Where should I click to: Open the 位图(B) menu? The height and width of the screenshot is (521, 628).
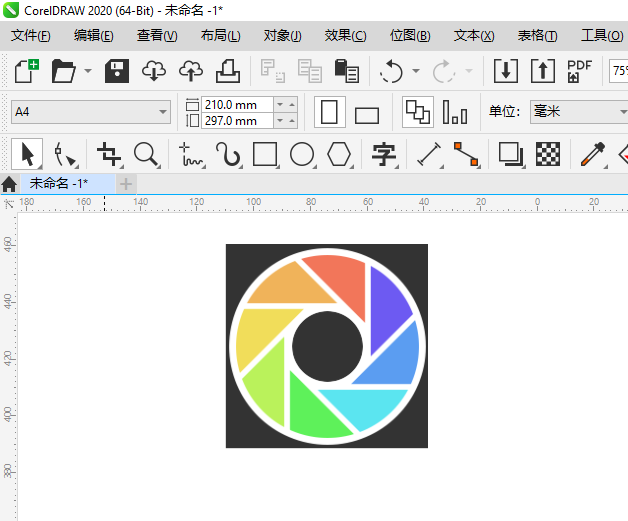click(x=410, y=36)
